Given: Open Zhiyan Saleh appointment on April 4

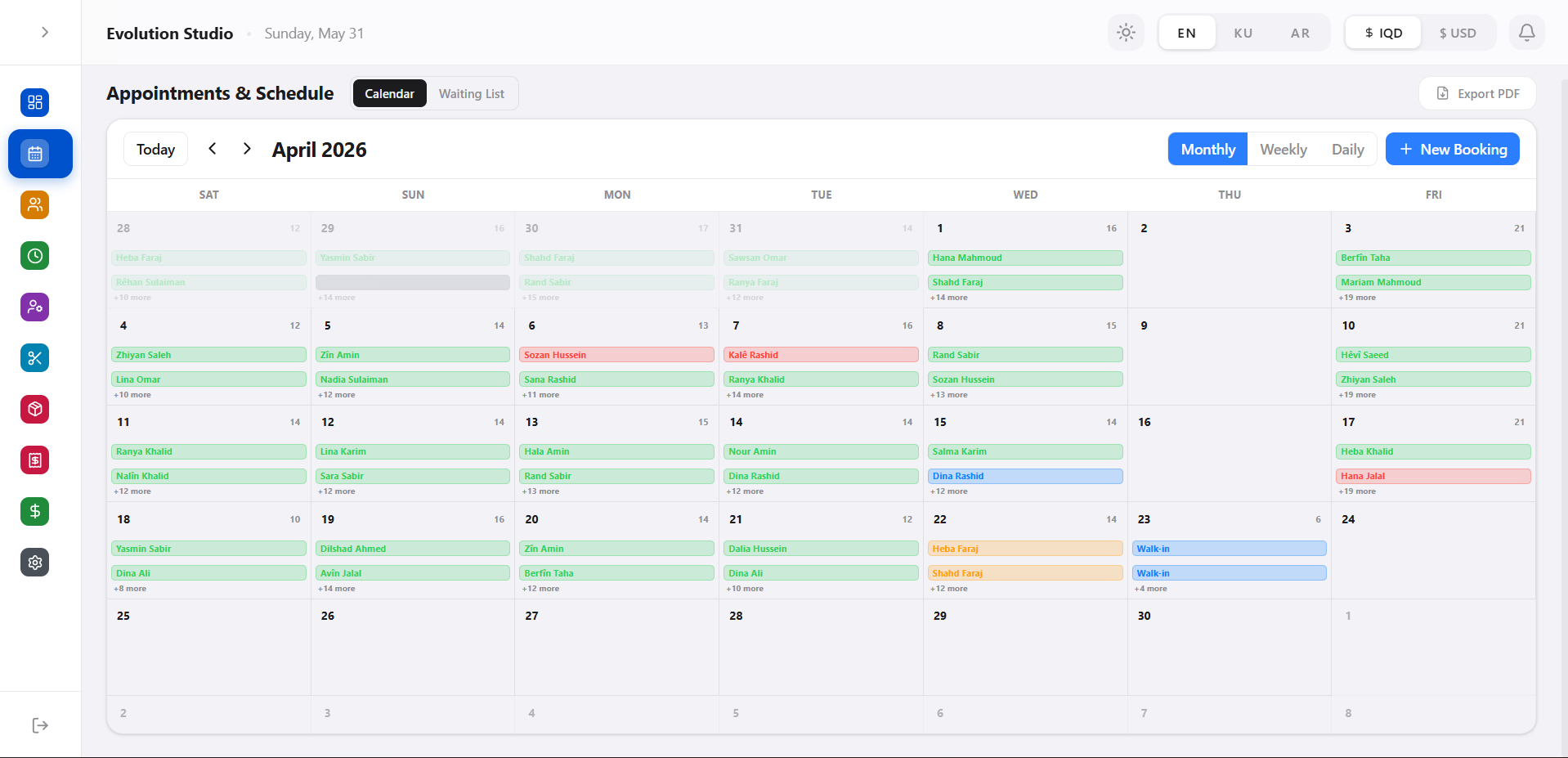Looking at the screenshot, I should coord(208,355).
